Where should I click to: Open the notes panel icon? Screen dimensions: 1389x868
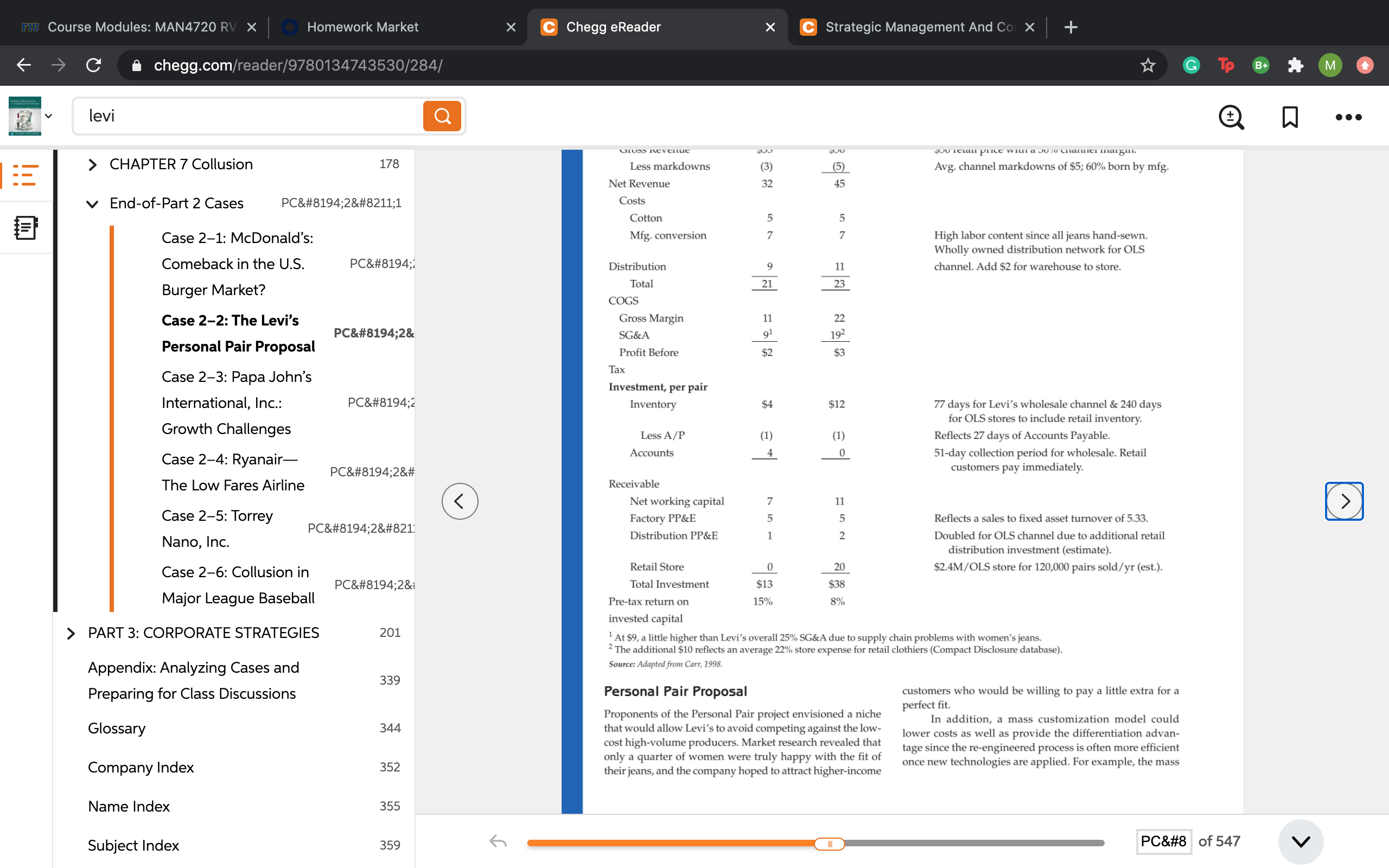point(26,228)
